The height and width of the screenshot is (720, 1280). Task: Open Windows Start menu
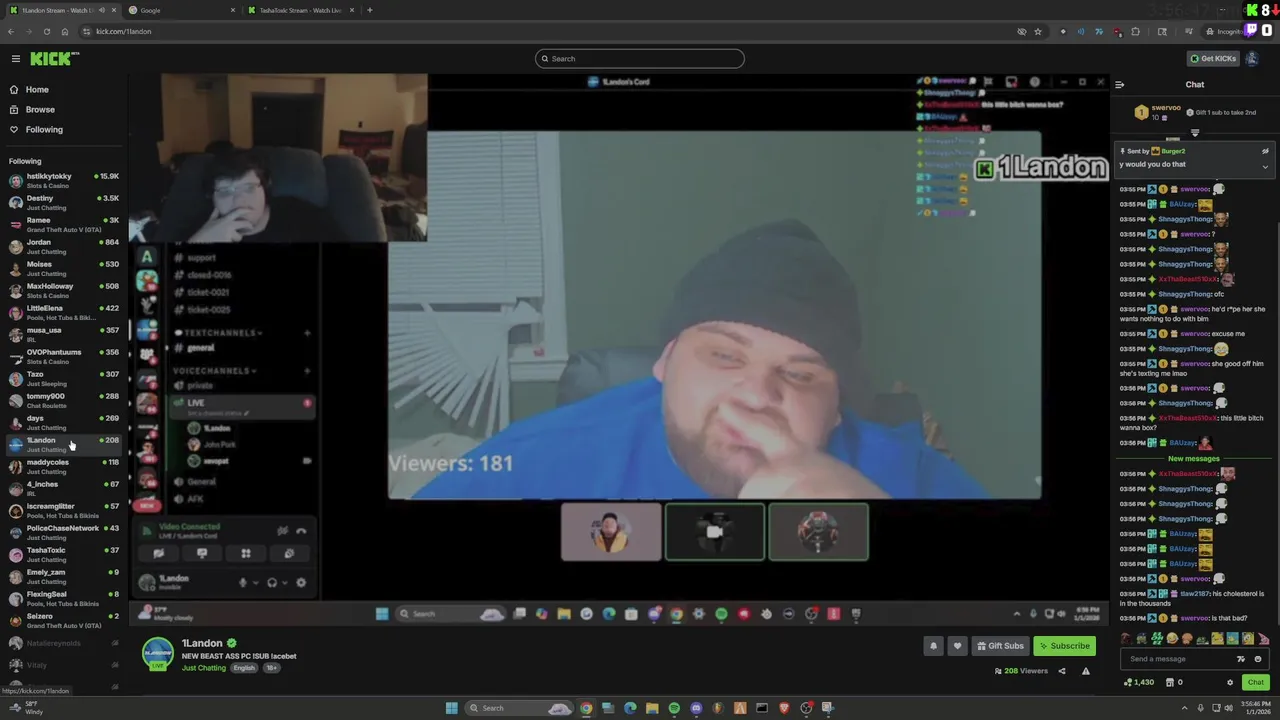click(x=451, y=708)
